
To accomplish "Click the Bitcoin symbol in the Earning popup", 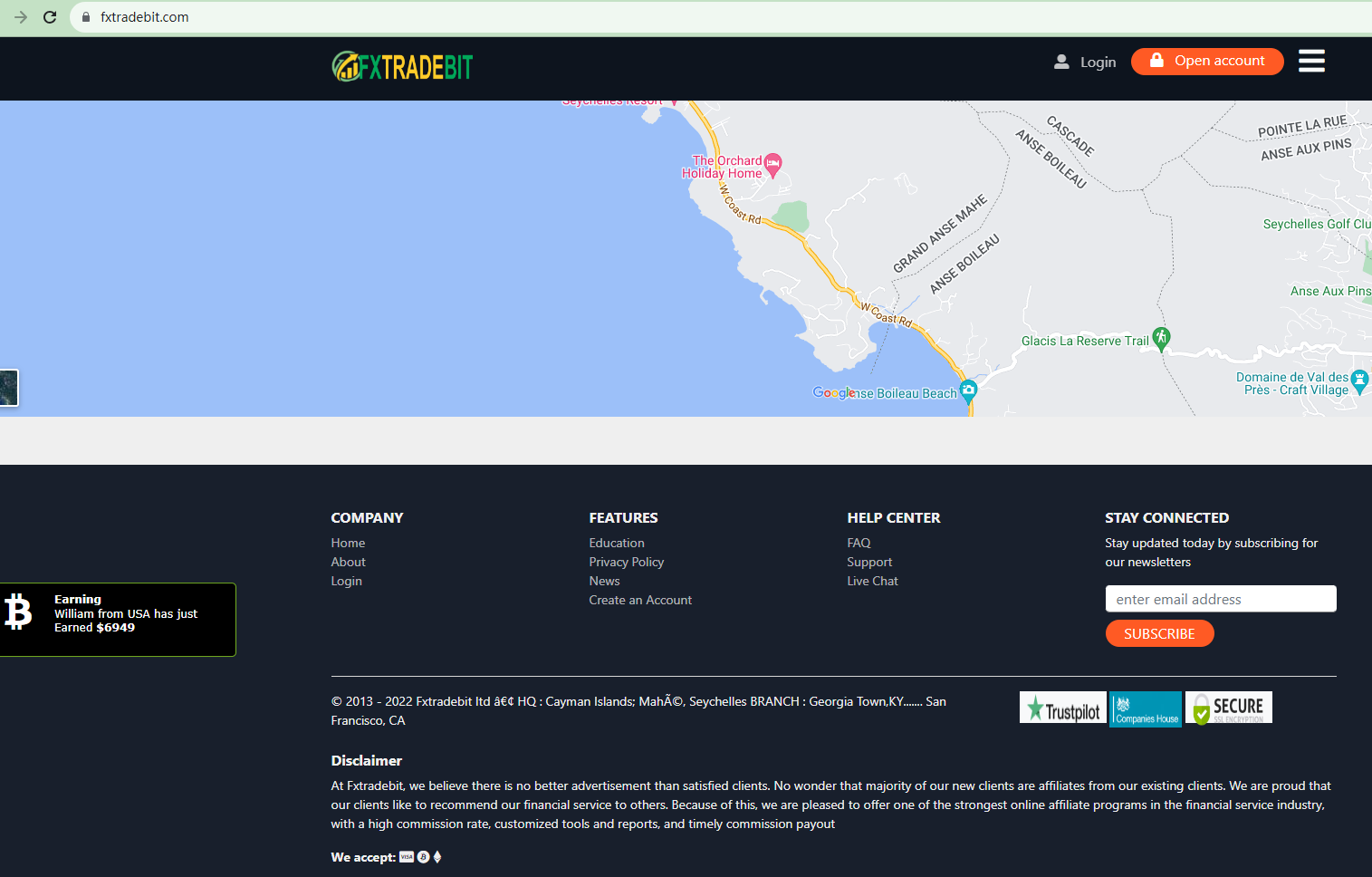I will [18, 612].
